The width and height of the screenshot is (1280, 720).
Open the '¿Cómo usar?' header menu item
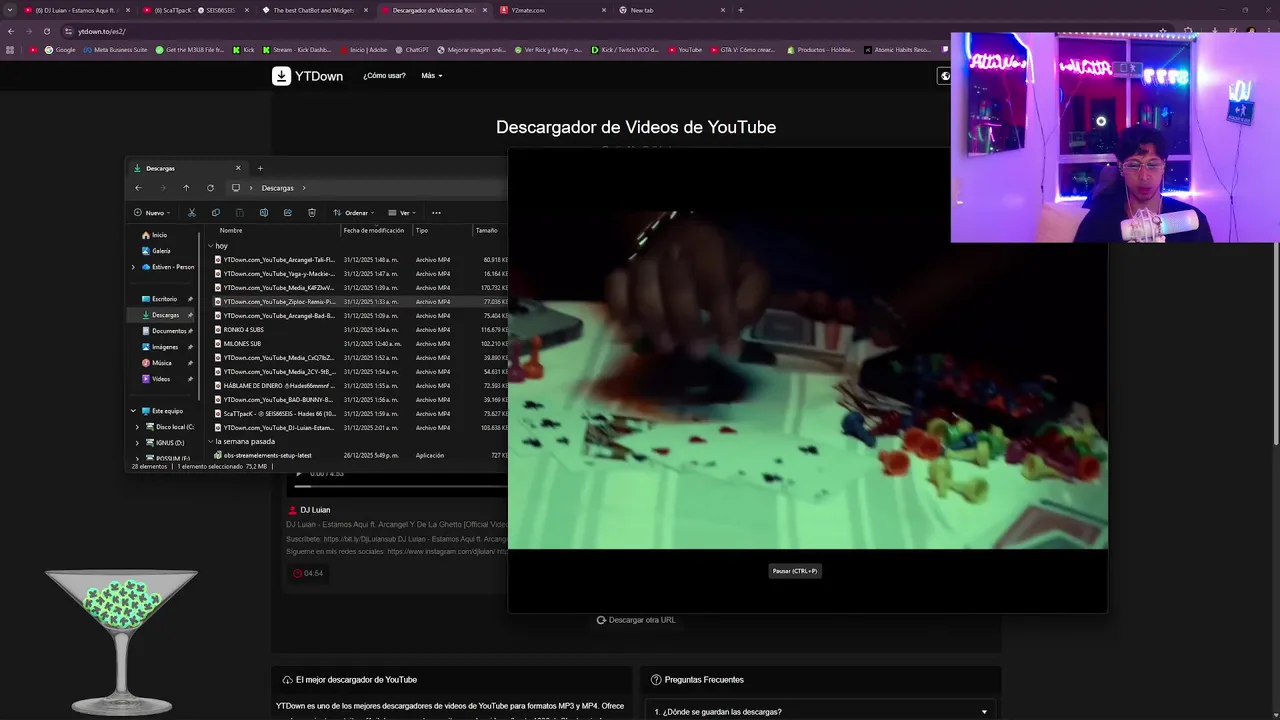384,76
